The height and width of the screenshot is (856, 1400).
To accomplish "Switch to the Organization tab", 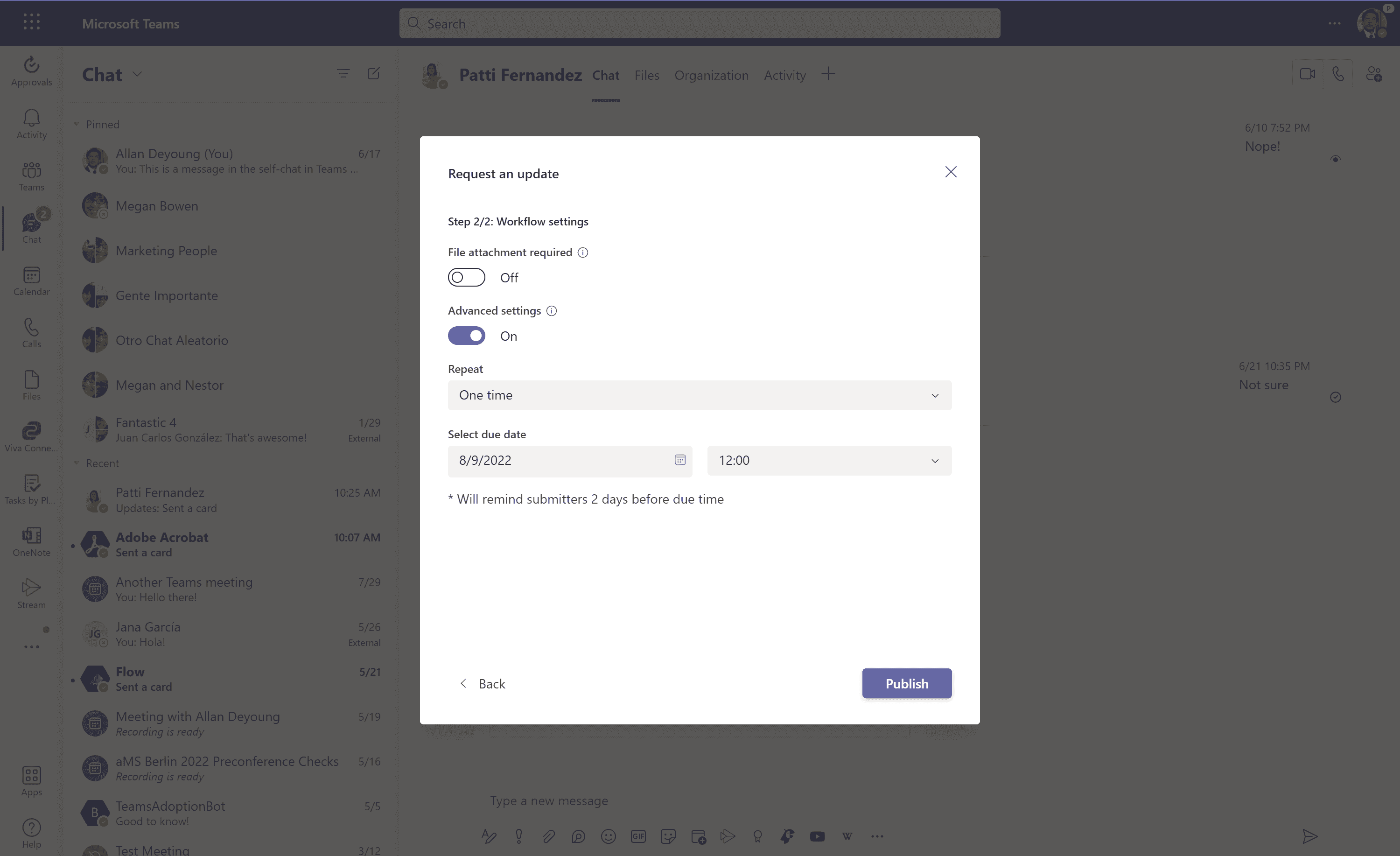I will tap(711, 75).
